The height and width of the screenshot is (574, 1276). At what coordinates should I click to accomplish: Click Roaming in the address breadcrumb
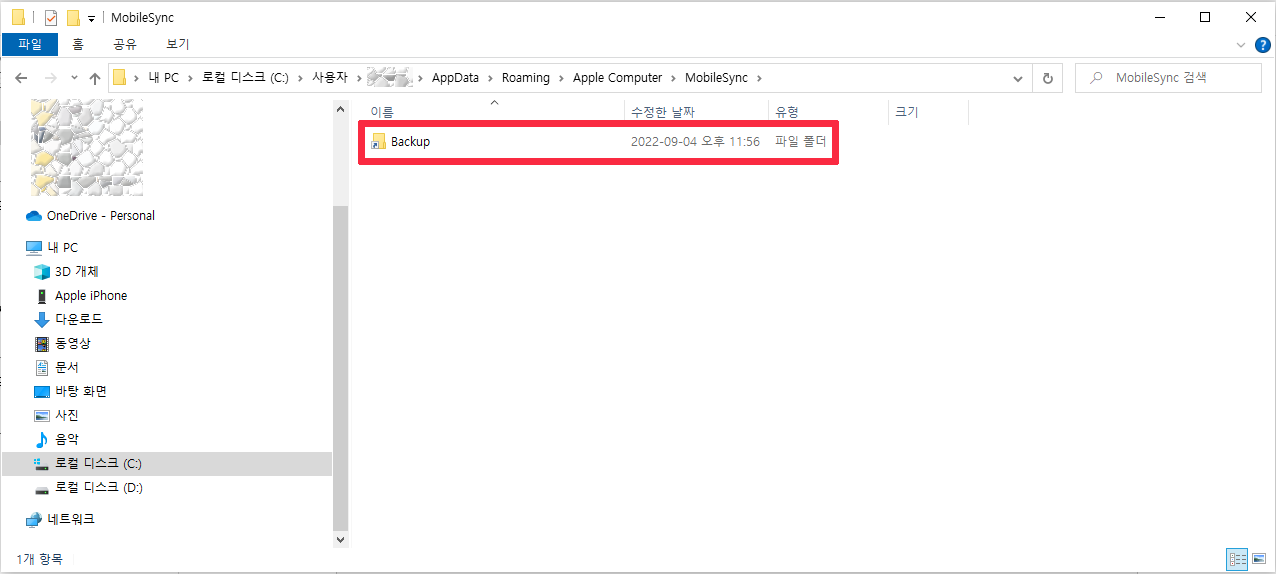[x=526, y=78]
